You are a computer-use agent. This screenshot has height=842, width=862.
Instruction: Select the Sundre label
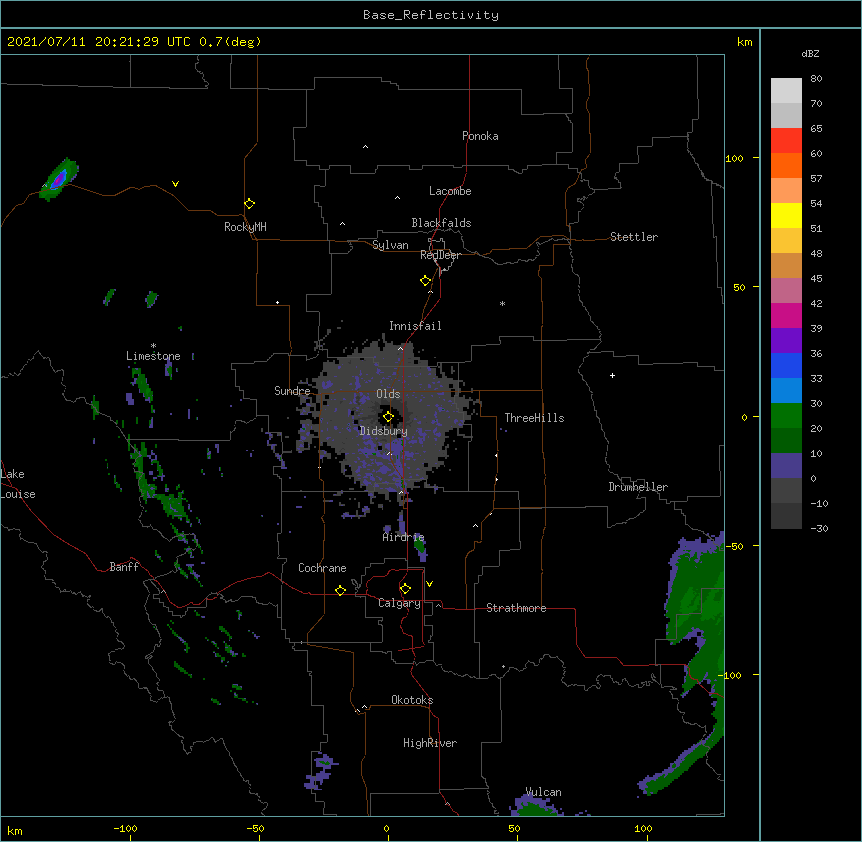point(292,391)
